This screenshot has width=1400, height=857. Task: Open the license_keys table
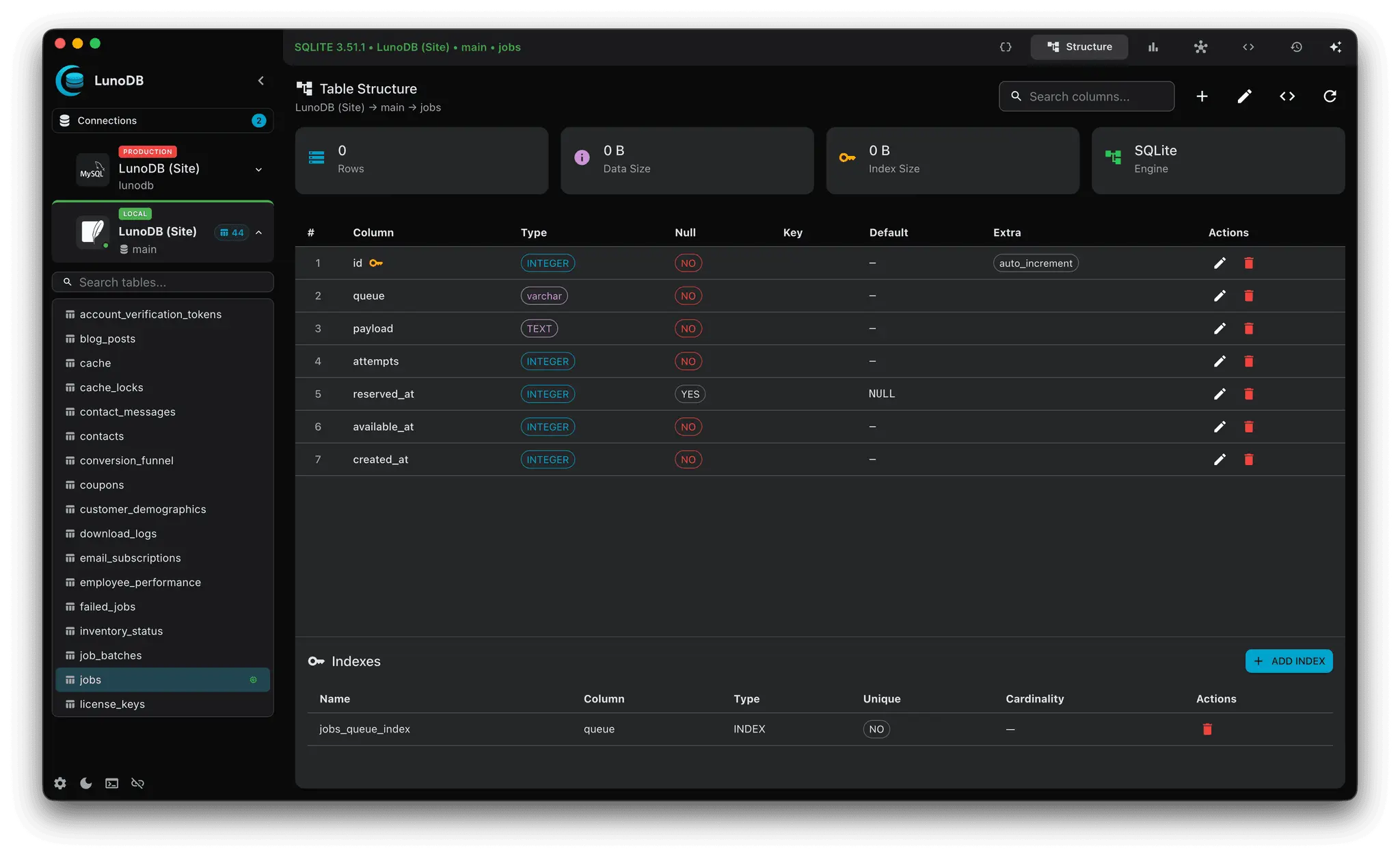coord(163,704)
